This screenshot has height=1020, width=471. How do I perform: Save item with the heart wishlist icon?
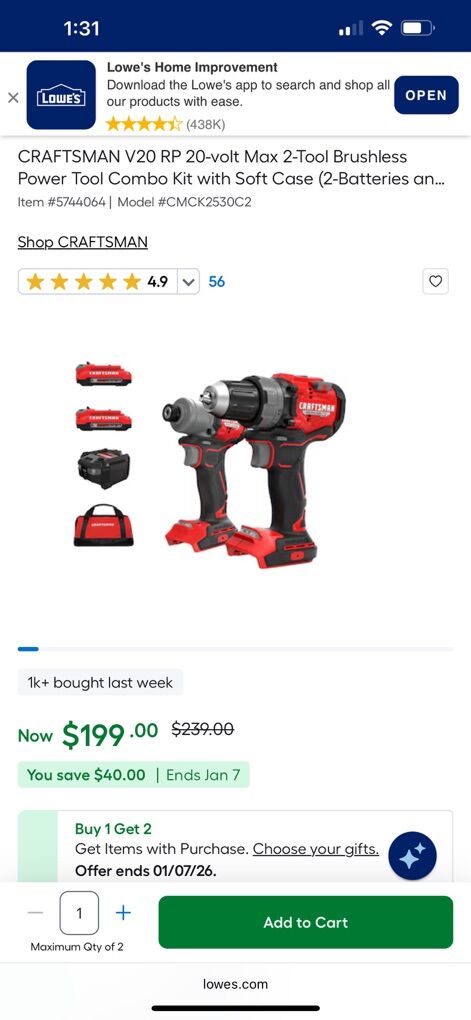click(436, 281)
